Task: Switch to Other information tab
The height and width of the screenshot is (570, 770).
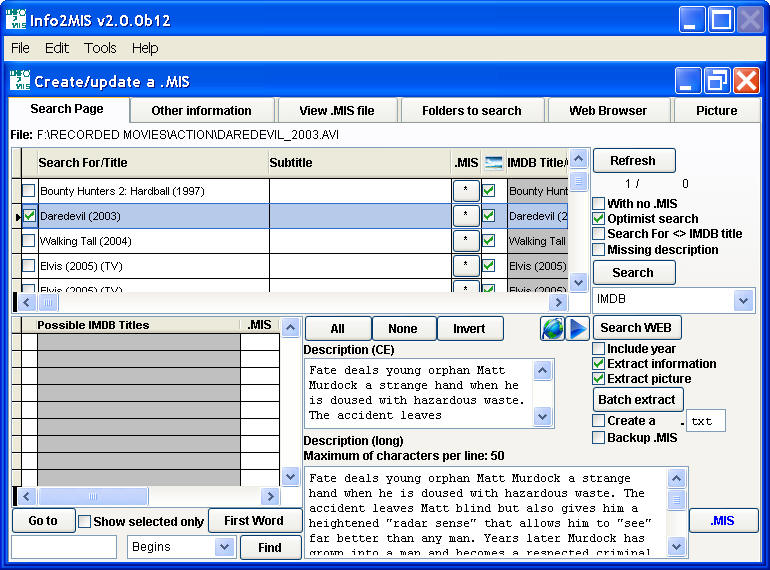Action: [x=201, y=111]
